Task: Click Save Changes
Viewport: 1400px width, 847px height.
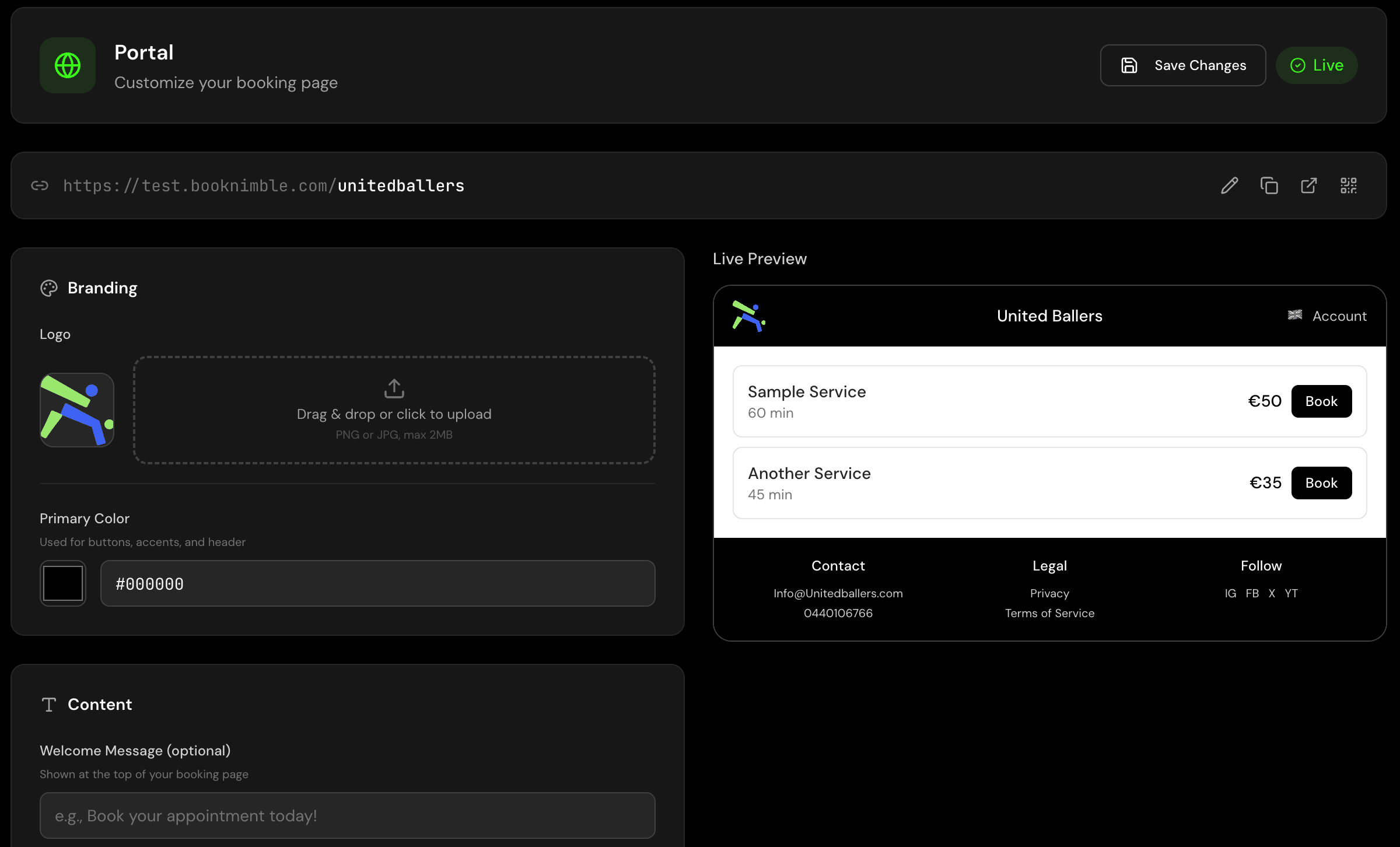Action: point(1183,65)
